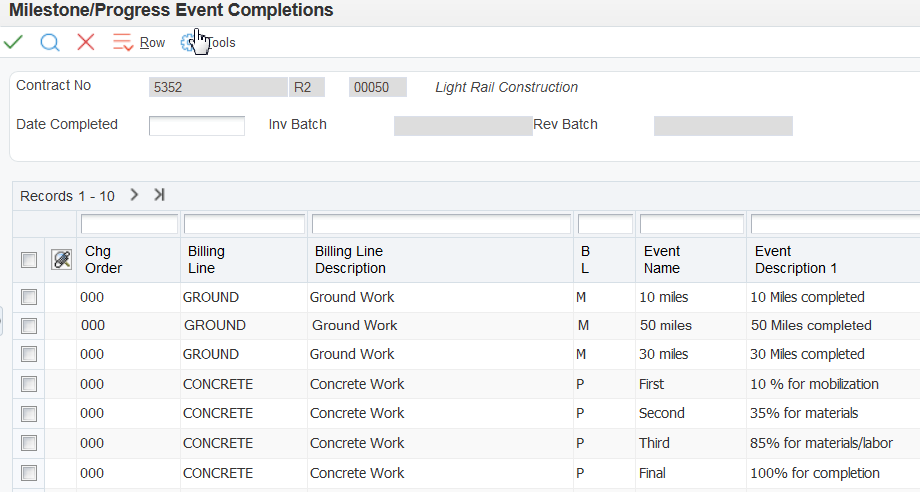Click the Date Completed input field

[197, 126]
